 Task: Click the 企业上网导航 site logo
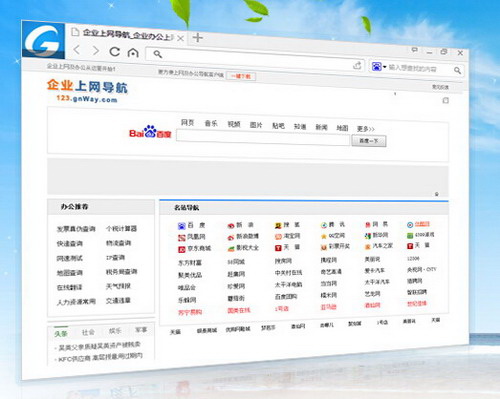pyautogui.click(x=87, y=90)
